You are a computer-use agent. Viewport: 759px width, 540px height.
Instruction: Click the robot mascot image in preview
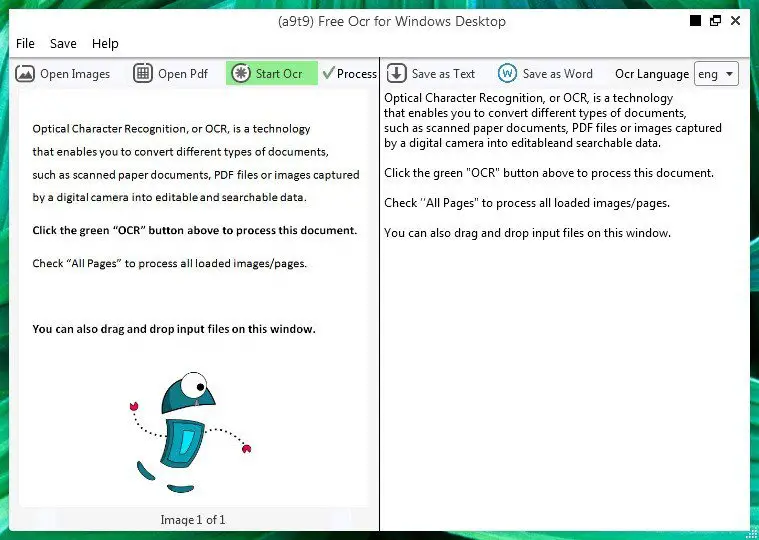click(190, 432)
